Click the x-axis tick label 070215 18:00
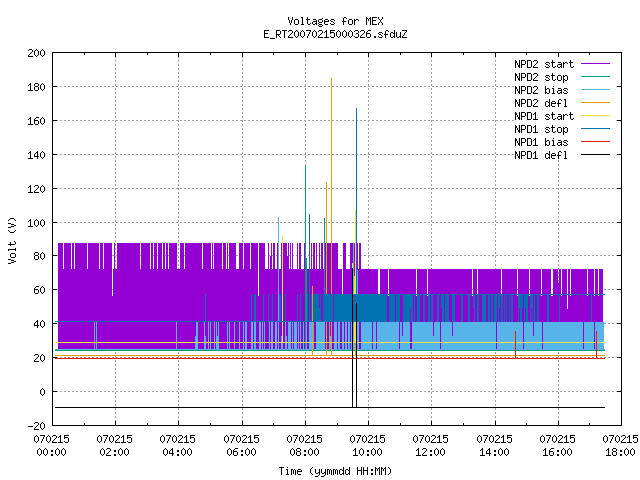 [620, 446]
